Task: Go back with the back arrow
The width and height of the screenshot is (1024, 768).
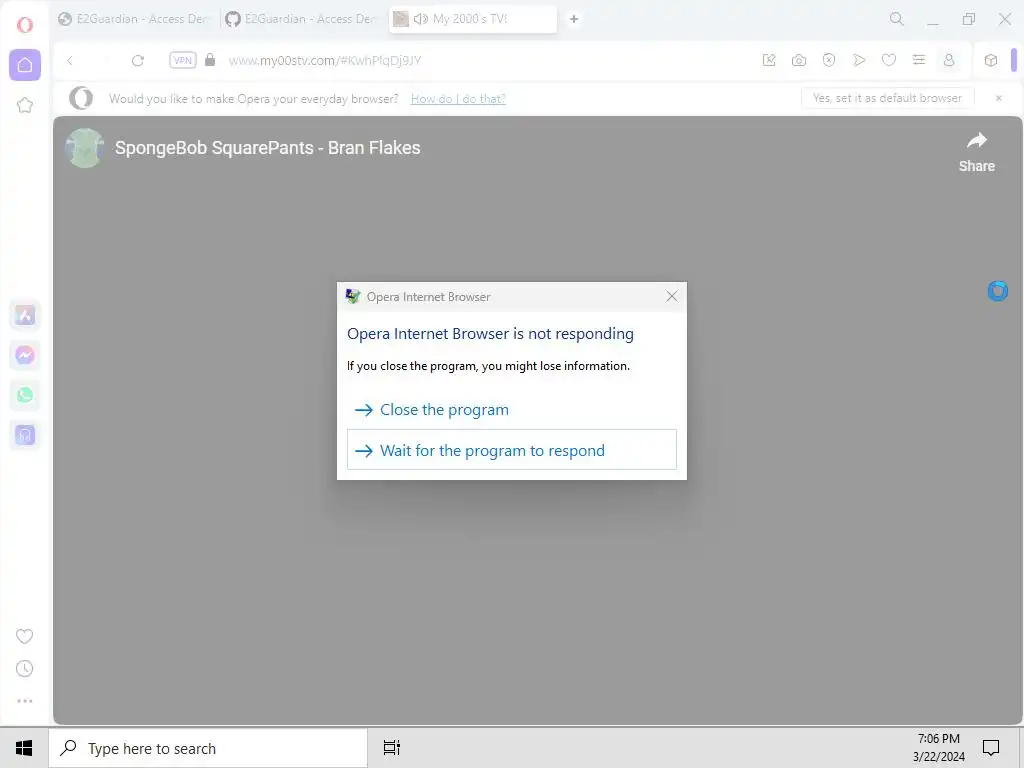Action: tap(70, 61)
